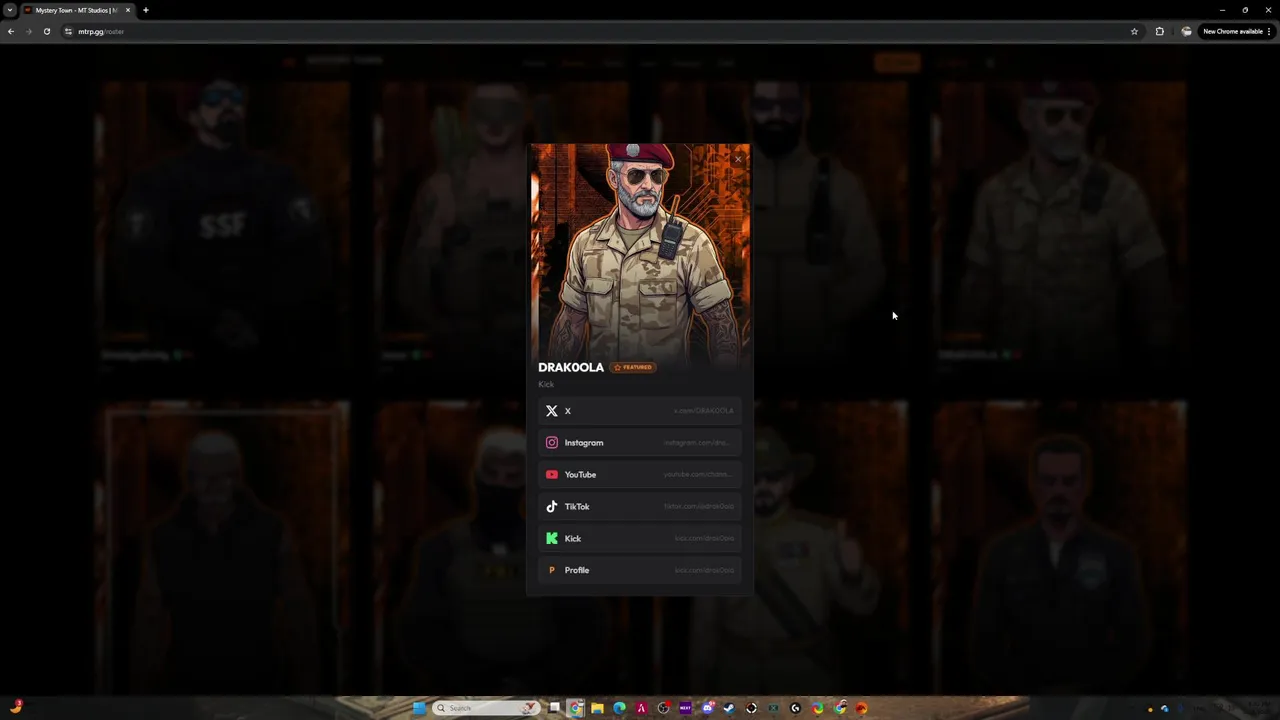Viewport: 1280px width, 720px height.
Task: Go forward in browser history
Action: (x=28, y=31)
